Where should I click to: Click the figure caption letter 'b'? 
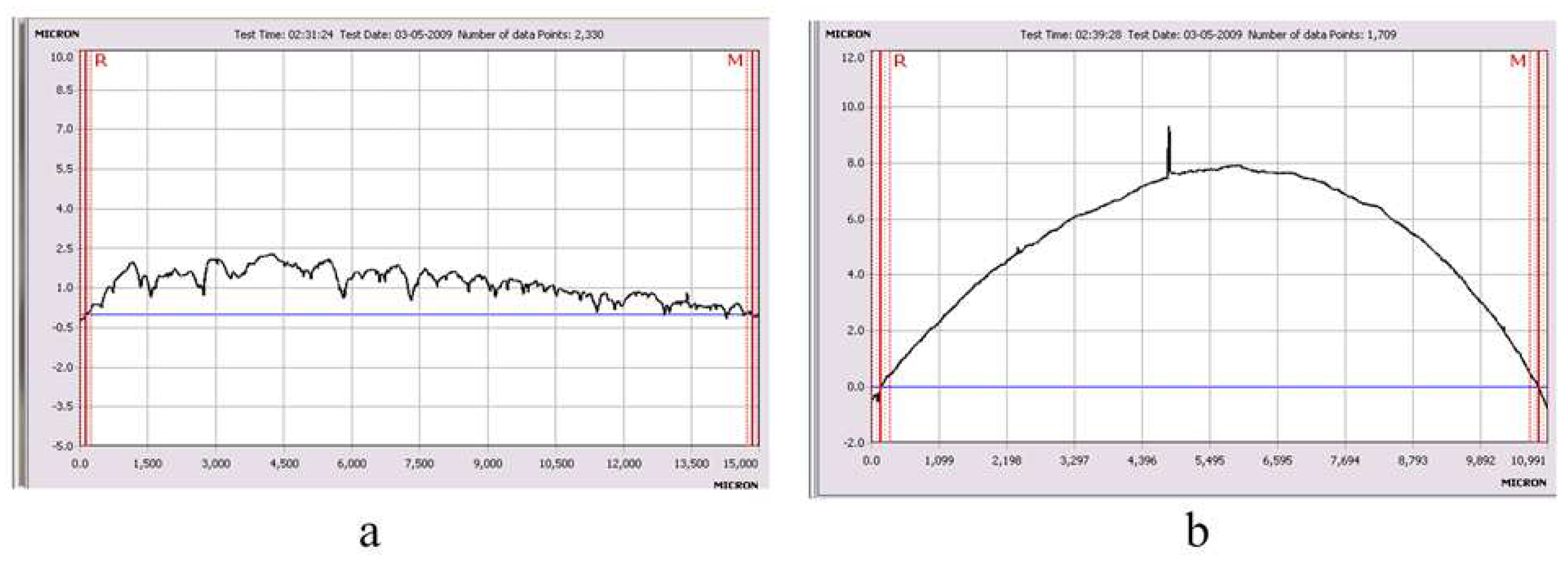tap(1197, 531)
